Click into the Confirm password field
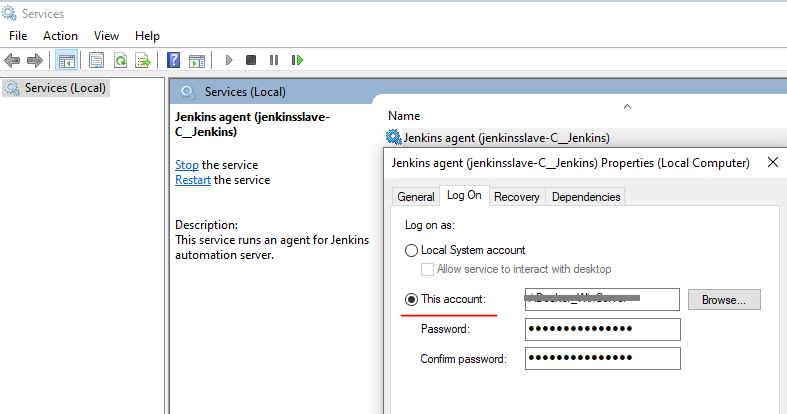 pyautogui.click(x=602, y=358)
